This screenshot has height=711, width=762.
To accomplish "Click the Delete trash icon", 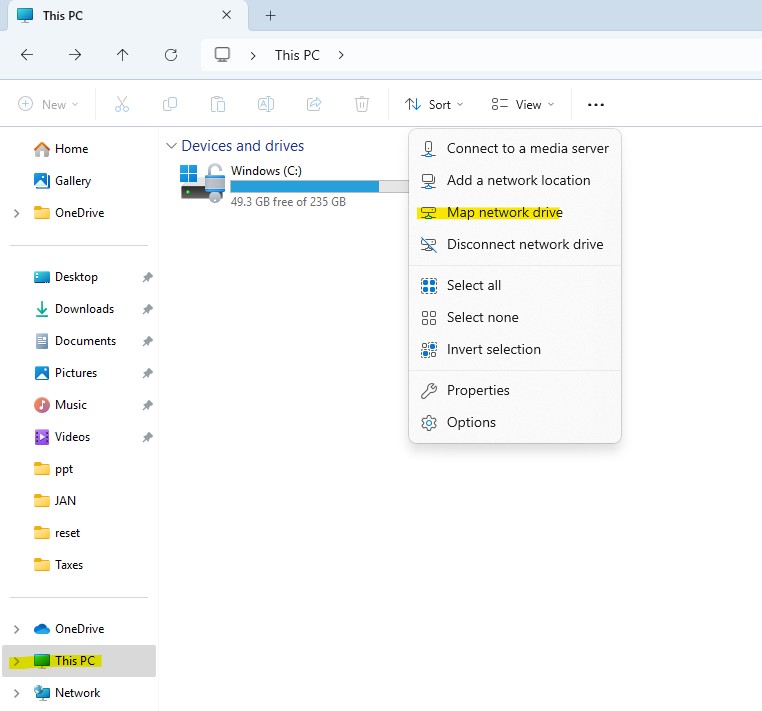I will [362, 104].
